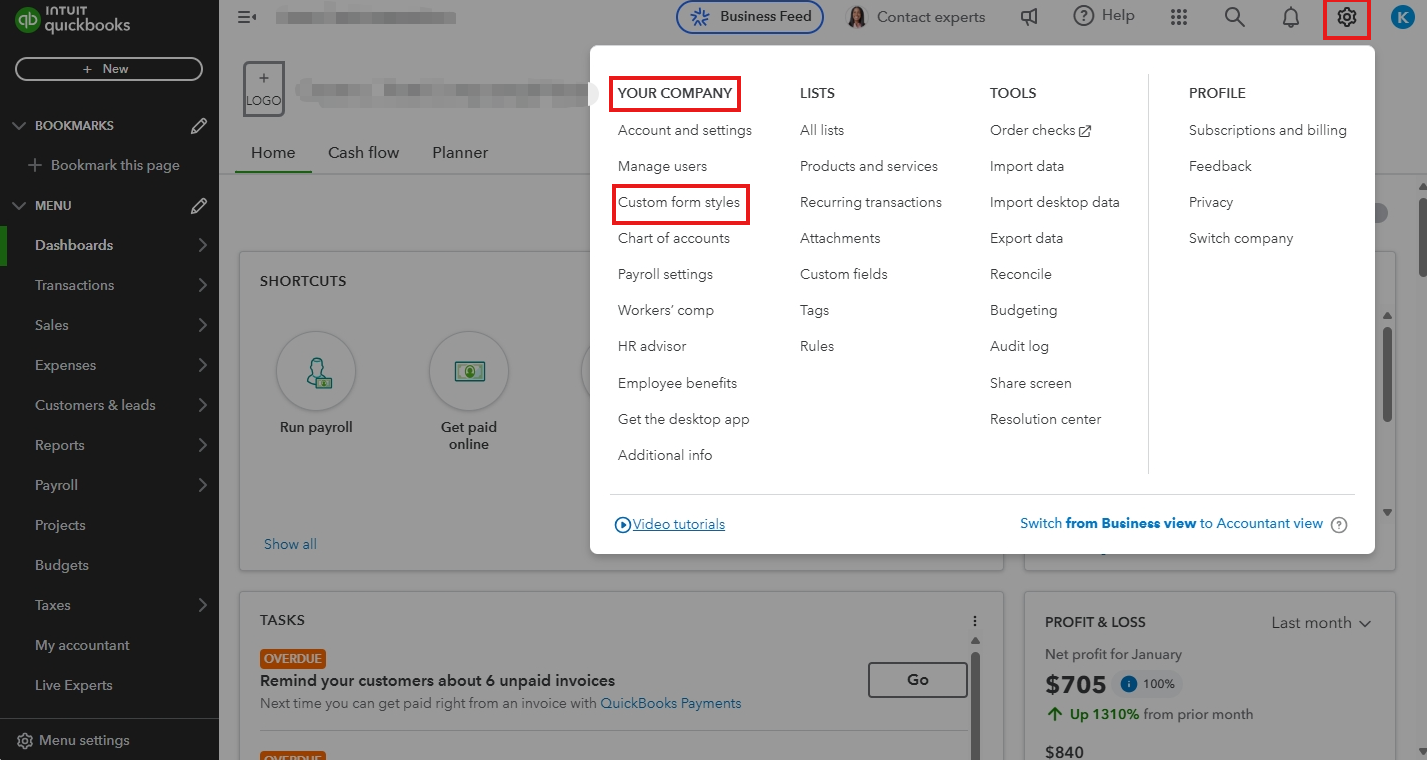Collapse the BOOKMARKS section
The image size is (1427, 760).
[20, 125]
